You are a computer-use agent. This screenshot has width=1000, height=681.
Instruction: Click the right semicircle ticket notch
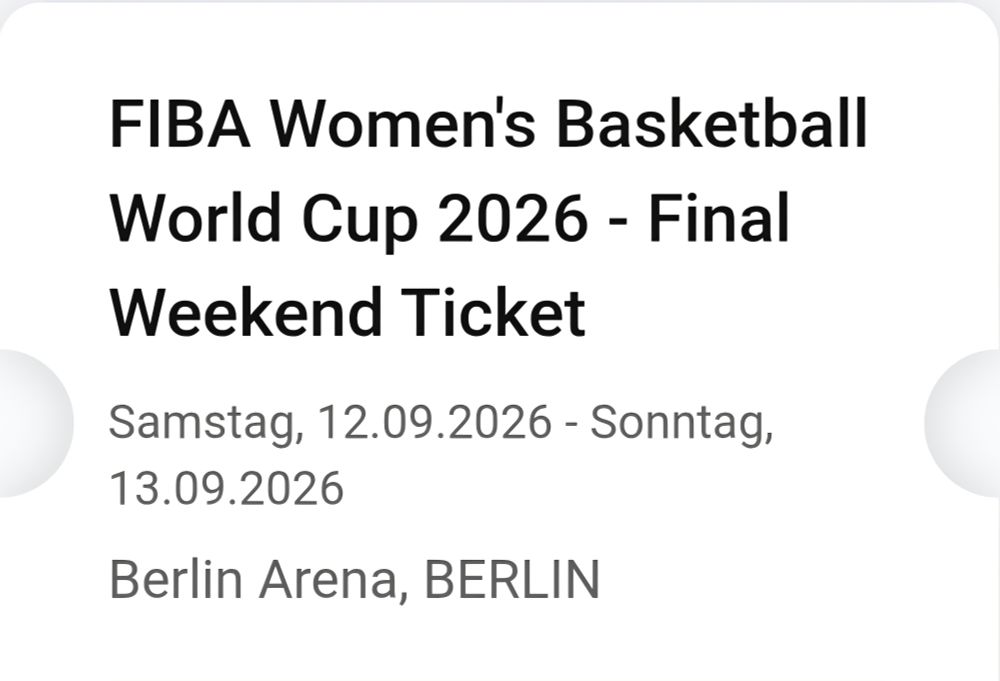click(x=963, y=423)
